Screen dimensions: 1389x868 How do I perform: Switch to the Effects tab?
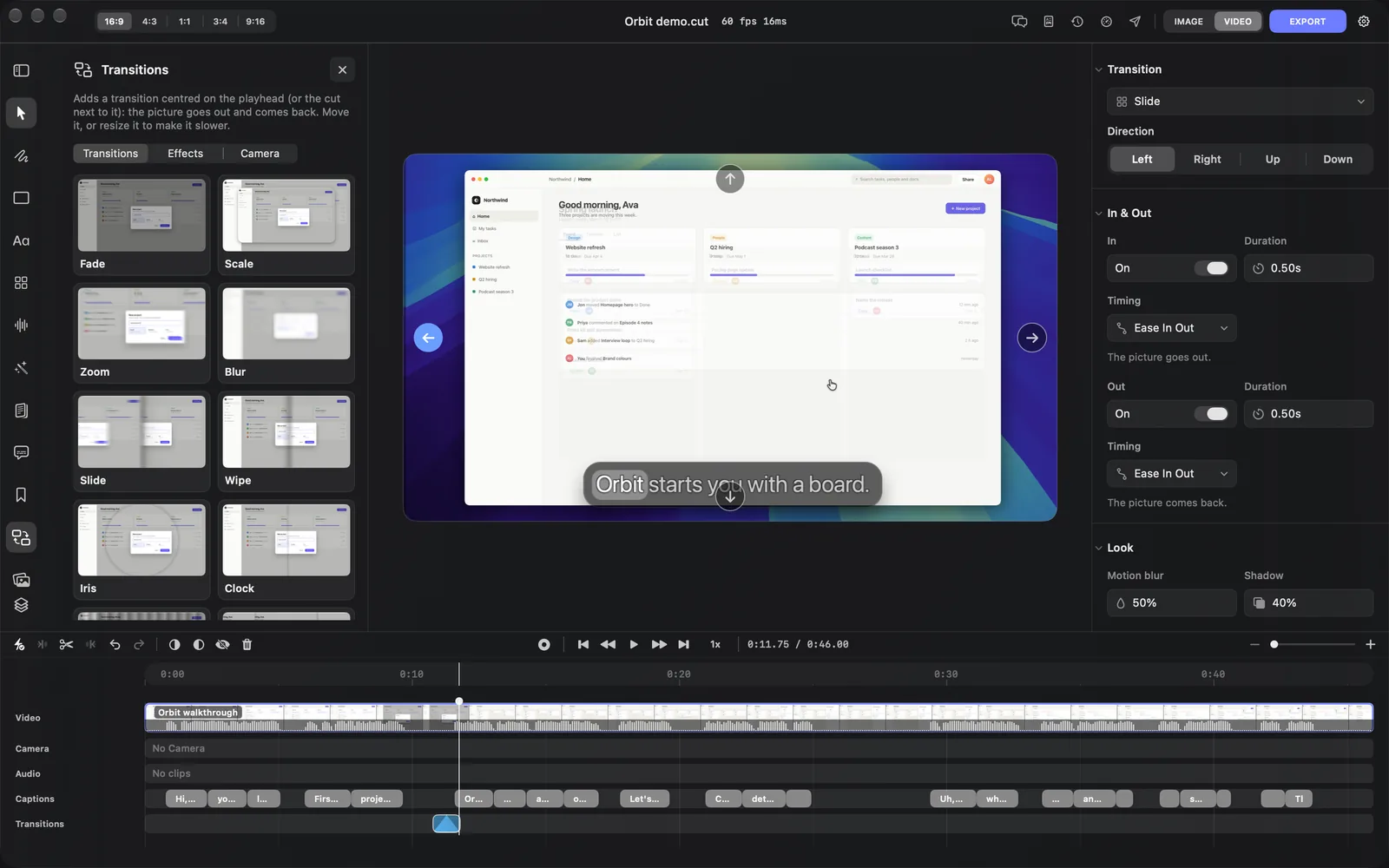click(185, 154)
